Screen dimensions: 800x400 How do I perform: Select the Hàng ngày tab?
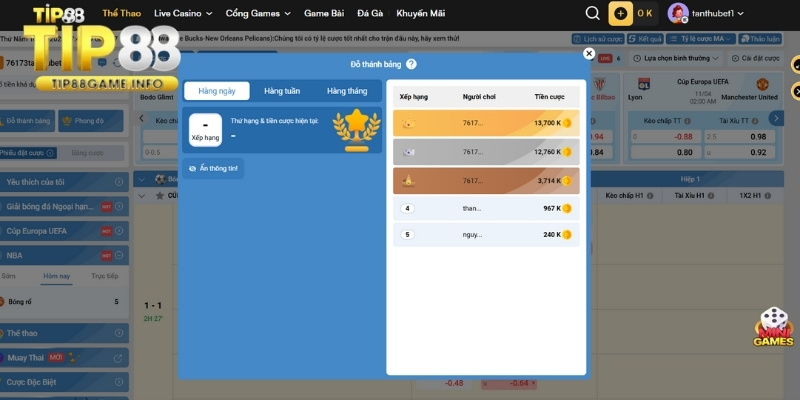tap(217, 91)
